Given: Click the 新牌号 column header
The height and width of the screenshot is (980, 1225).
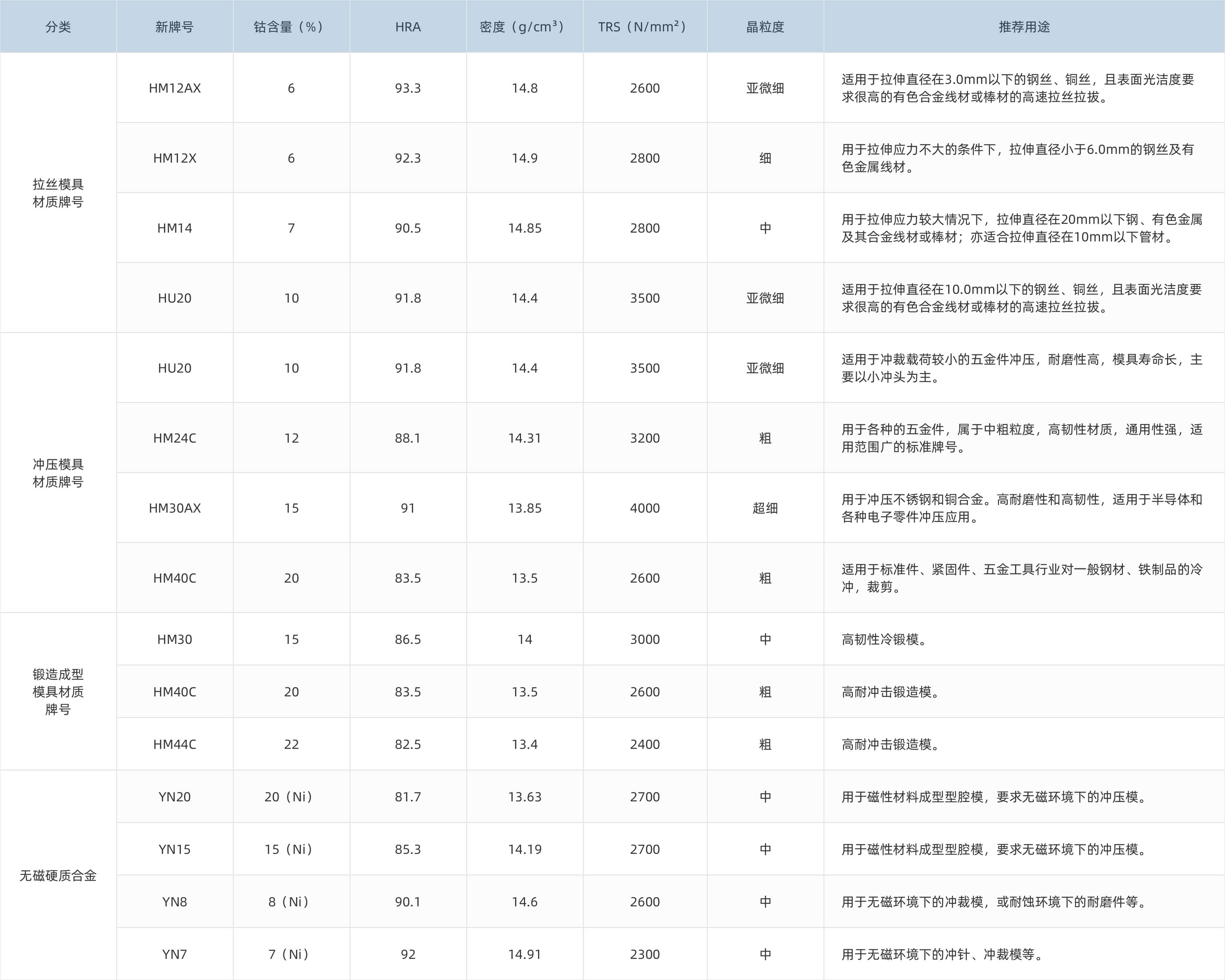Looking at the screenshot, I should [x=174, y=27].
